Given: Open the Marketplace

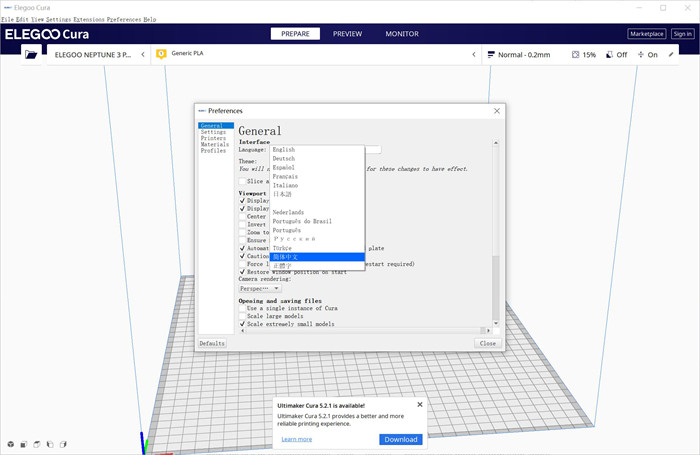Looking at the screenshot, I should click(646, 34).
